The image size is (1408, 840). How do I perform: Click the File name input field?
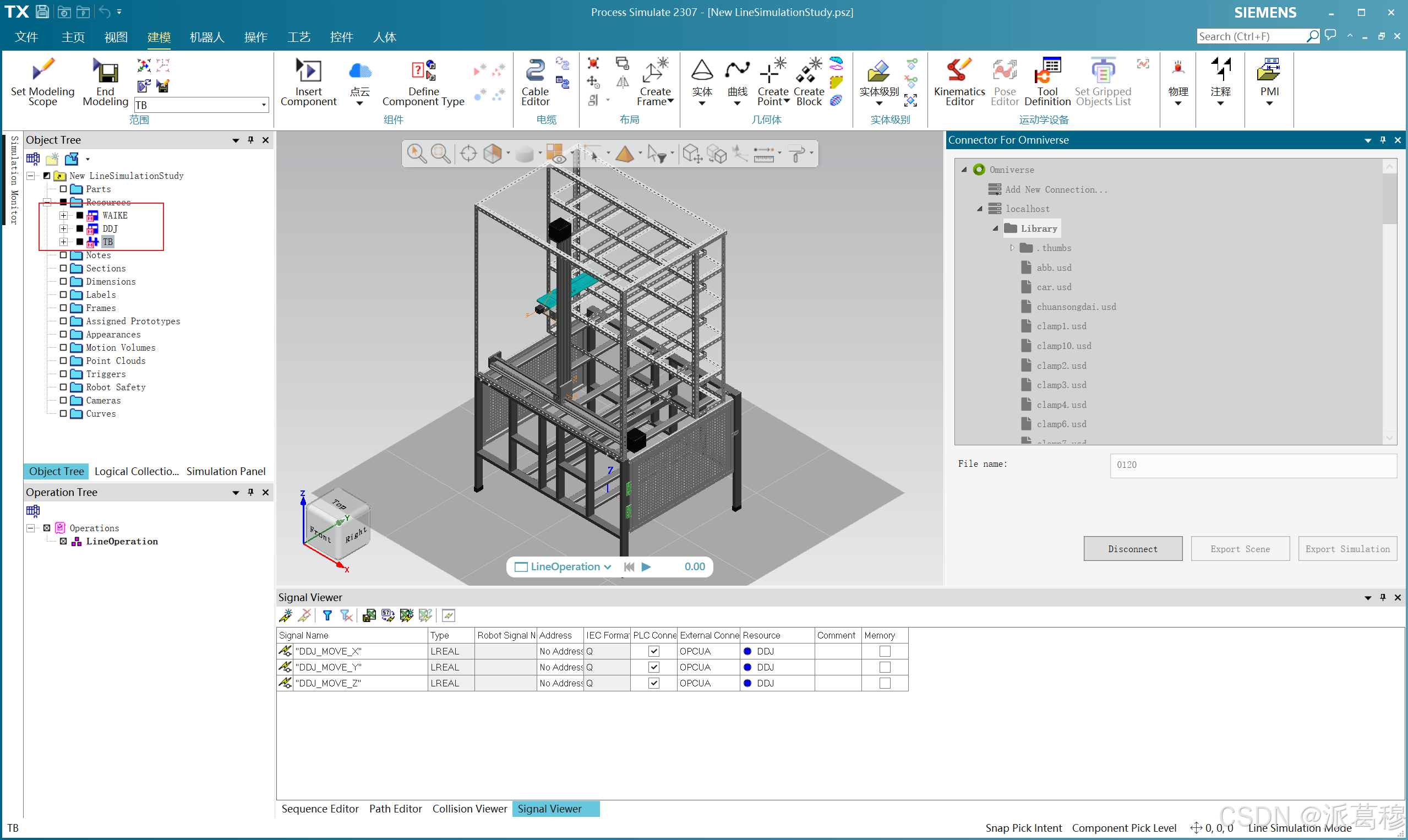click(1253, 465)
